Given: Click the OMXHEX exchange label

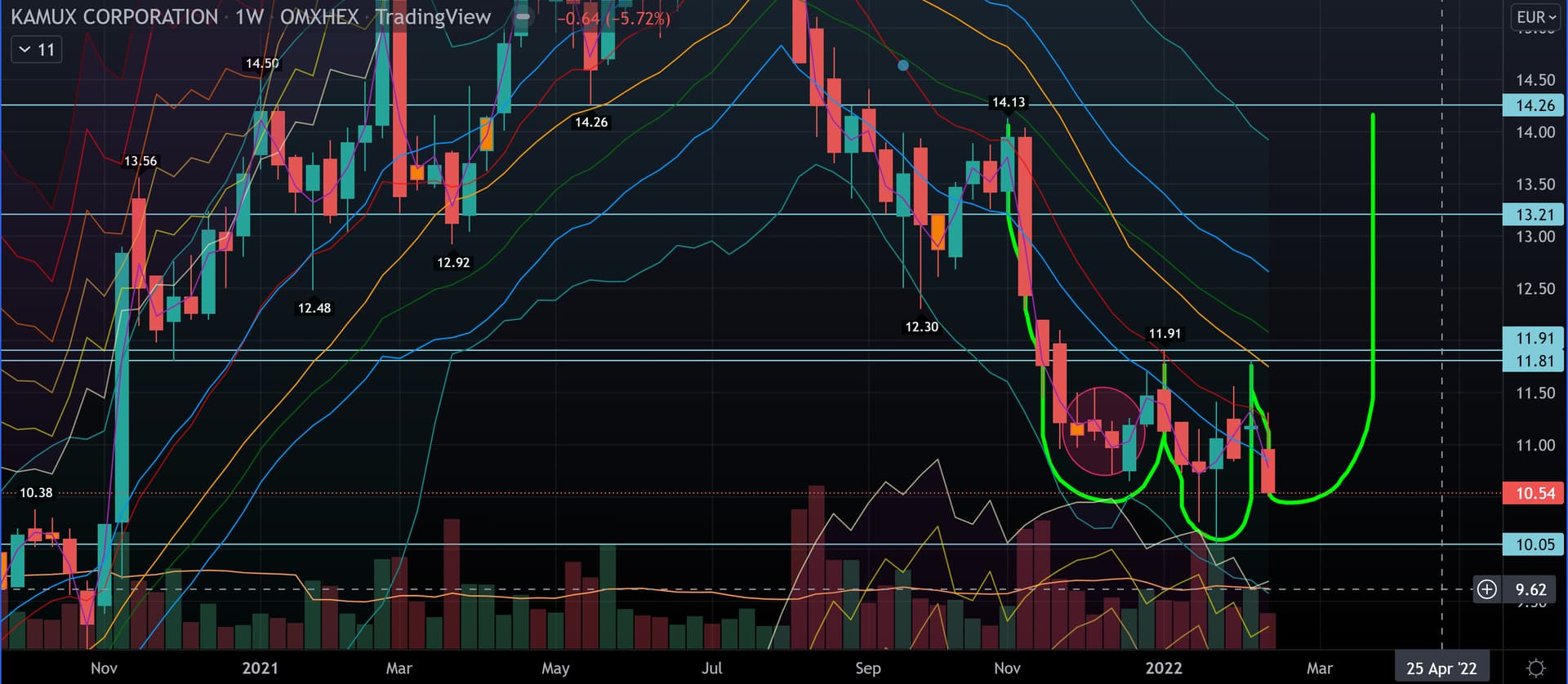Looking at the screenshot, I should coord(319,17).
